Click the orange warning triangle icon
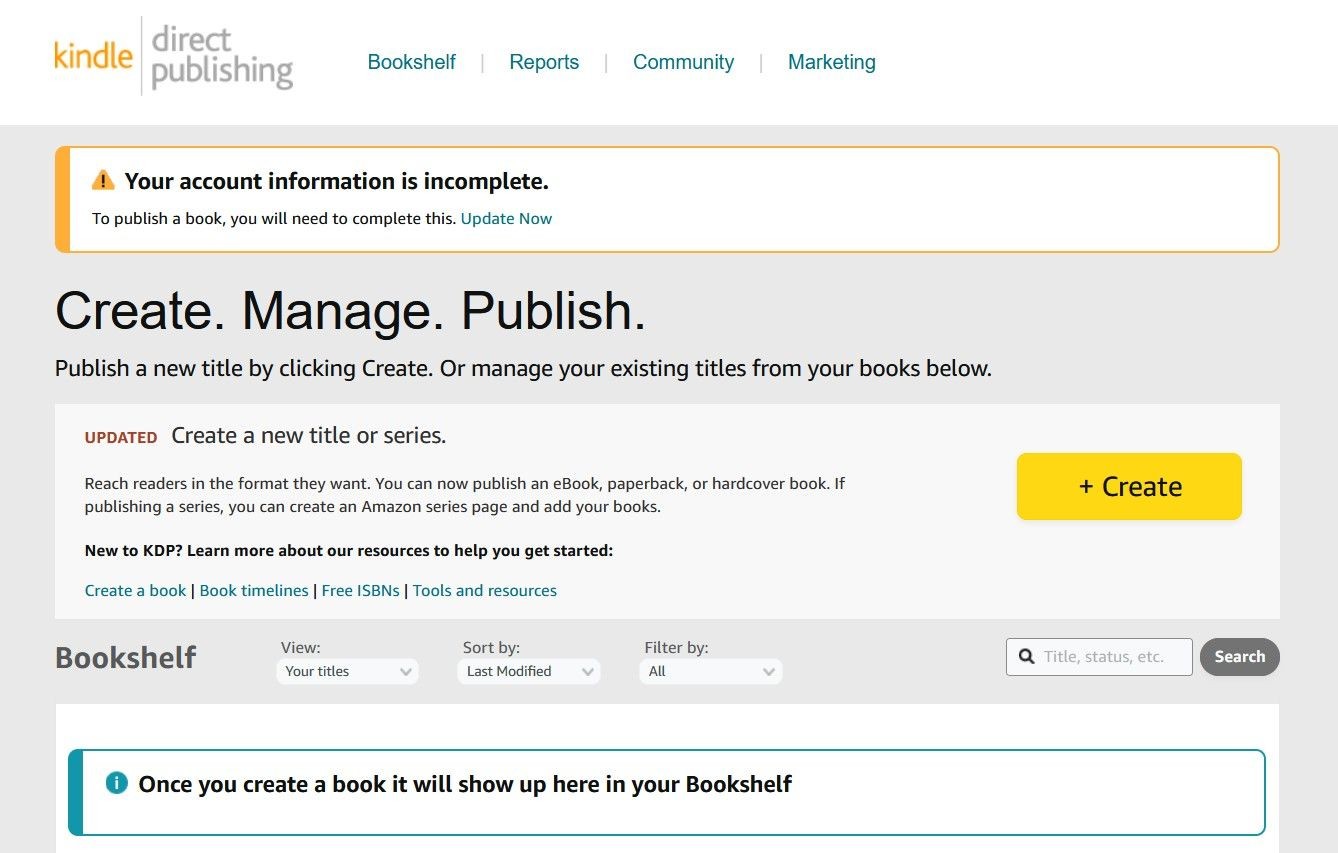1338x853 pixels. [103, 181]
